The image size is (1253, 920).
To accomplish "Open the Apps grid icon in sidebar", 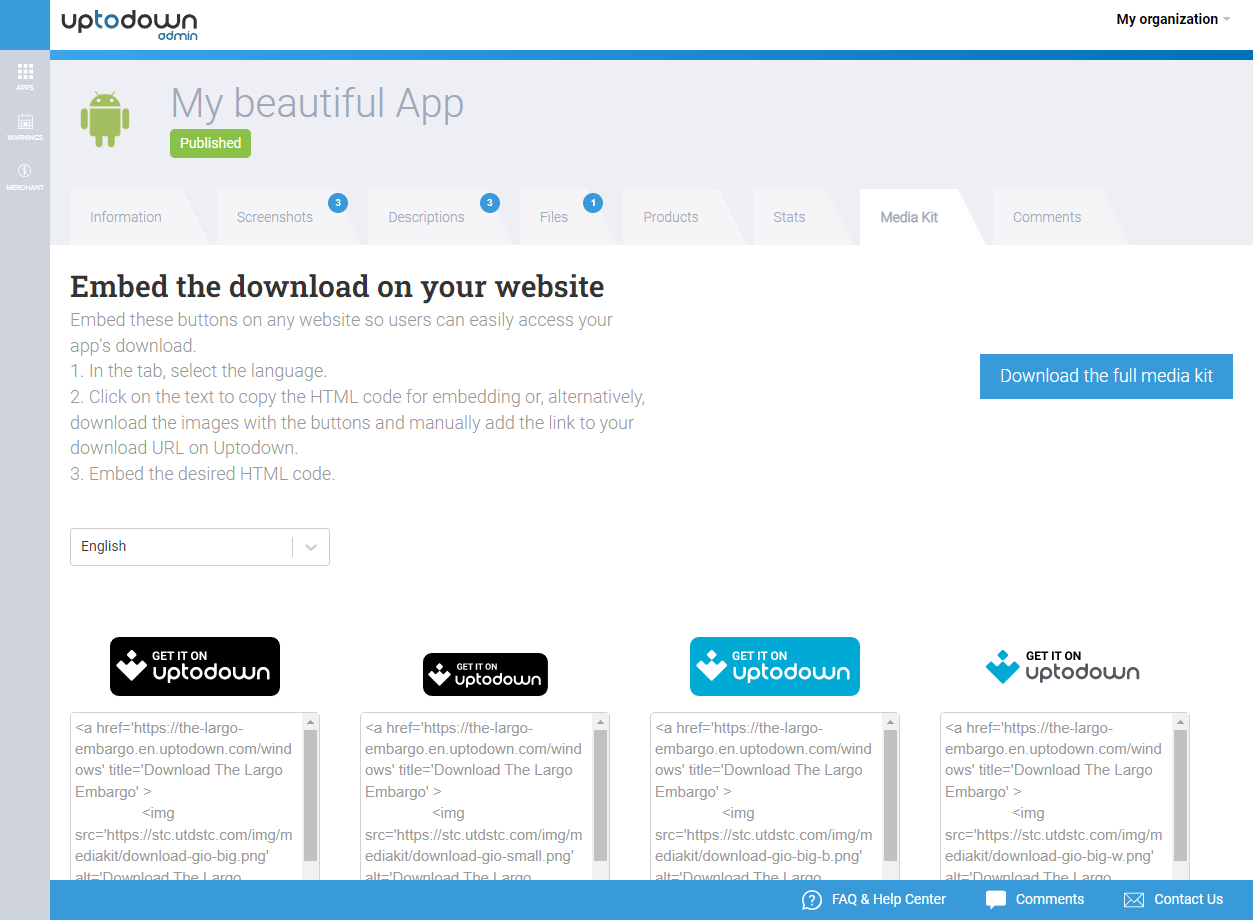I will 25,76.
